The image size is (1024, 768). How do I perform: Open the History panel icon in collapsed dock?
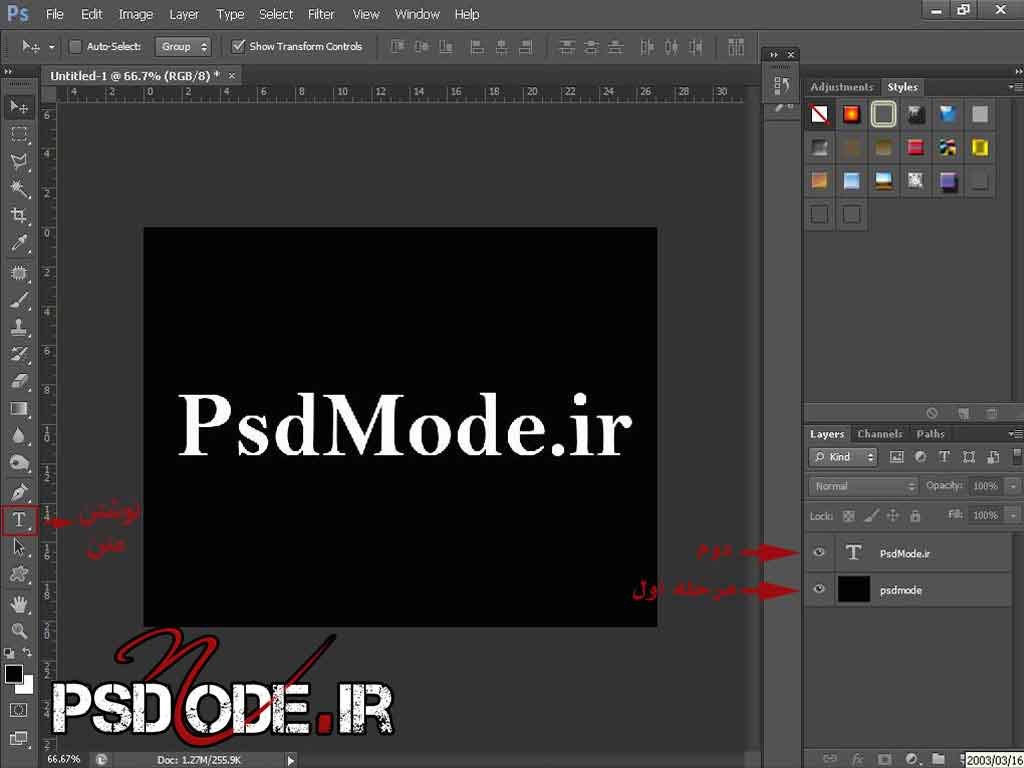point(781,86)
